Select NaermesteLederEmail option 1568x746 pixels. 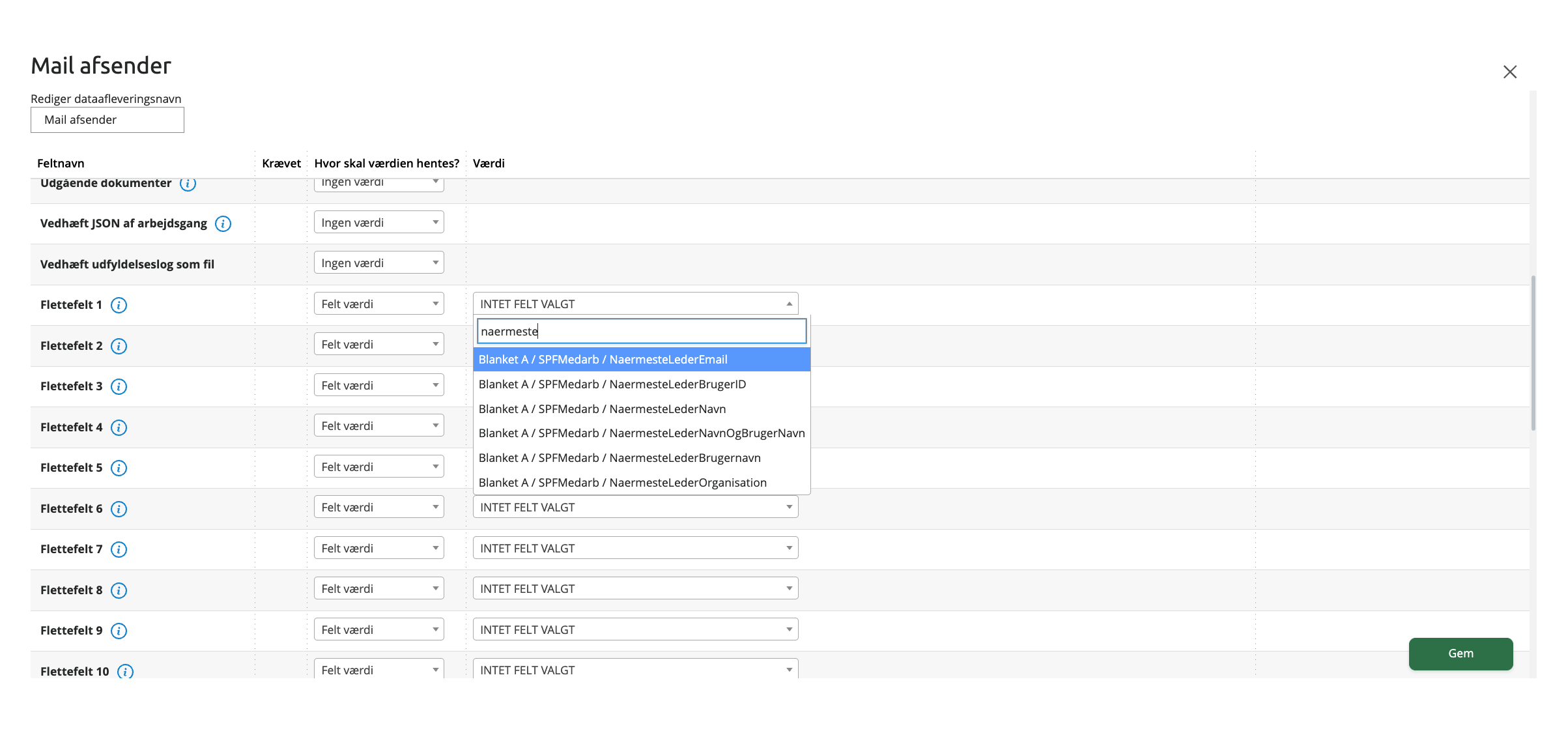pos(642,359)
